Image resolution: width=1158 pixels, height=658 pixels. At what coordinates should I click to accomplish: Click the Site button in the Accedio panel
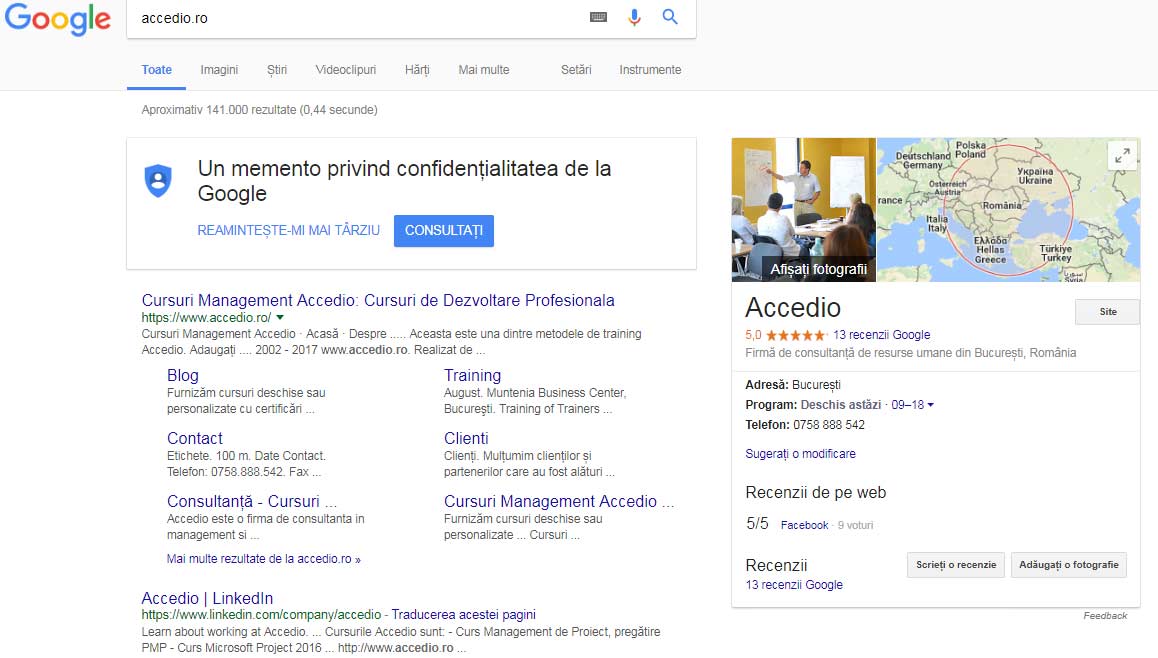point(1106,311)
